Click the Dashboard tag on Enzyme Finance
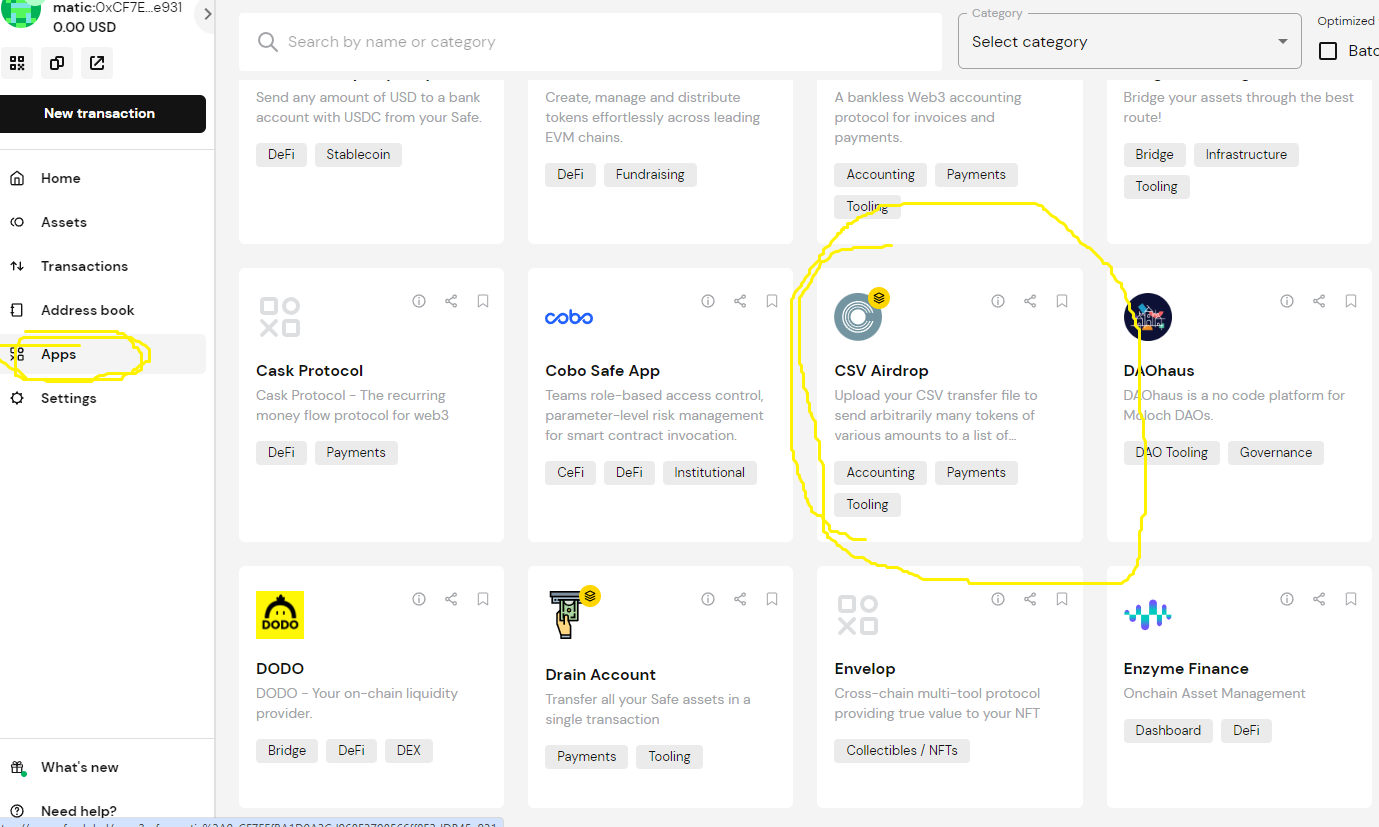The width and height of the screenshot is (1379, 827). click(1168, 731)
